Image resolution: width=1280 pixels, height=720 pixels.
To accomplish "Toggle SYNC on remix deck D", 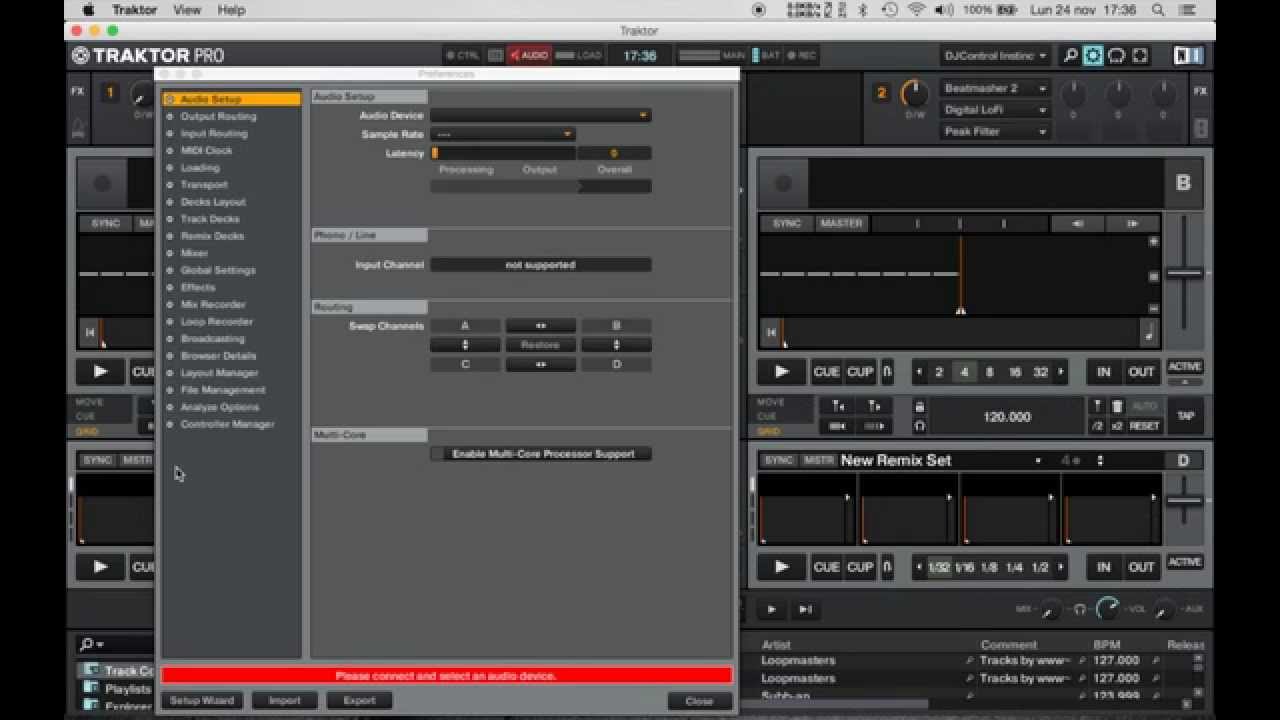I will pyautogui.click(x=778, y=461).
